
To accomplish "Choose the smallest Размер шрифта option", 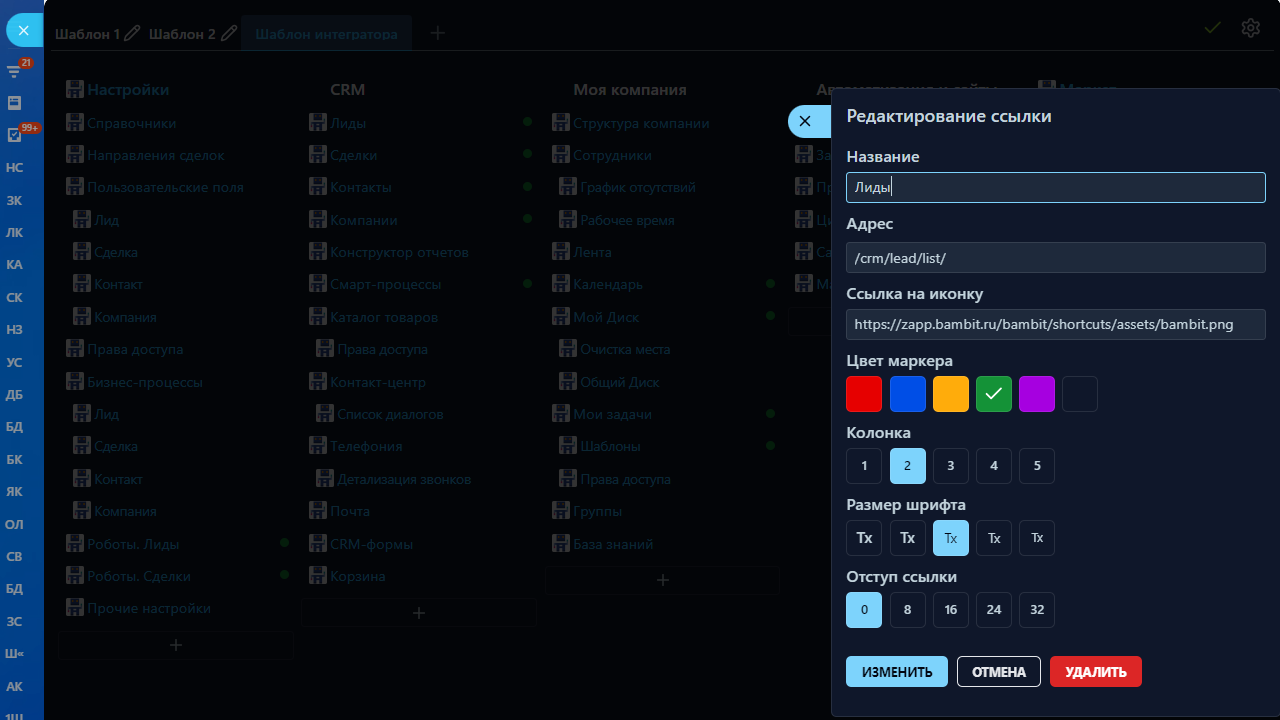I will (1037, 538).
